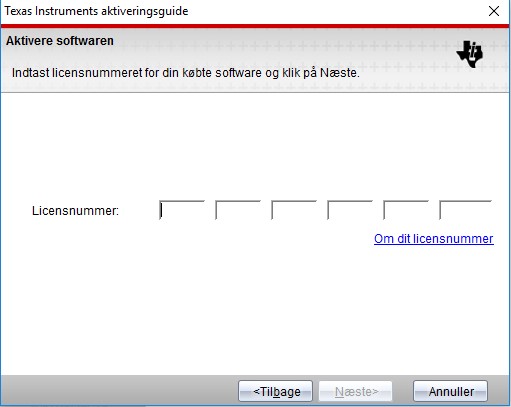Click the second Licensnummer input box

pyautogui.click(x=238, y=210)
